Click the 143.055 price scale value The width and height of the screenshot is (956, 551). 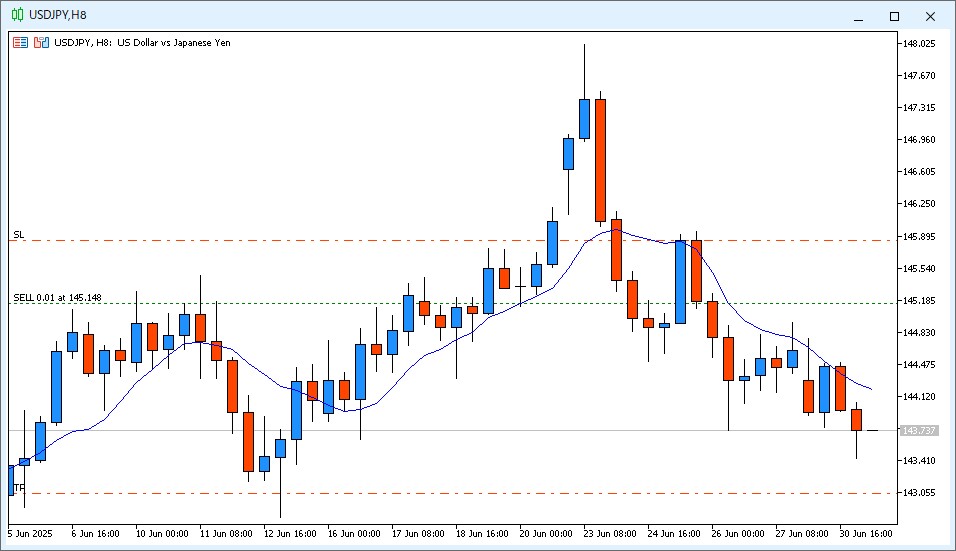coord(919,492)
